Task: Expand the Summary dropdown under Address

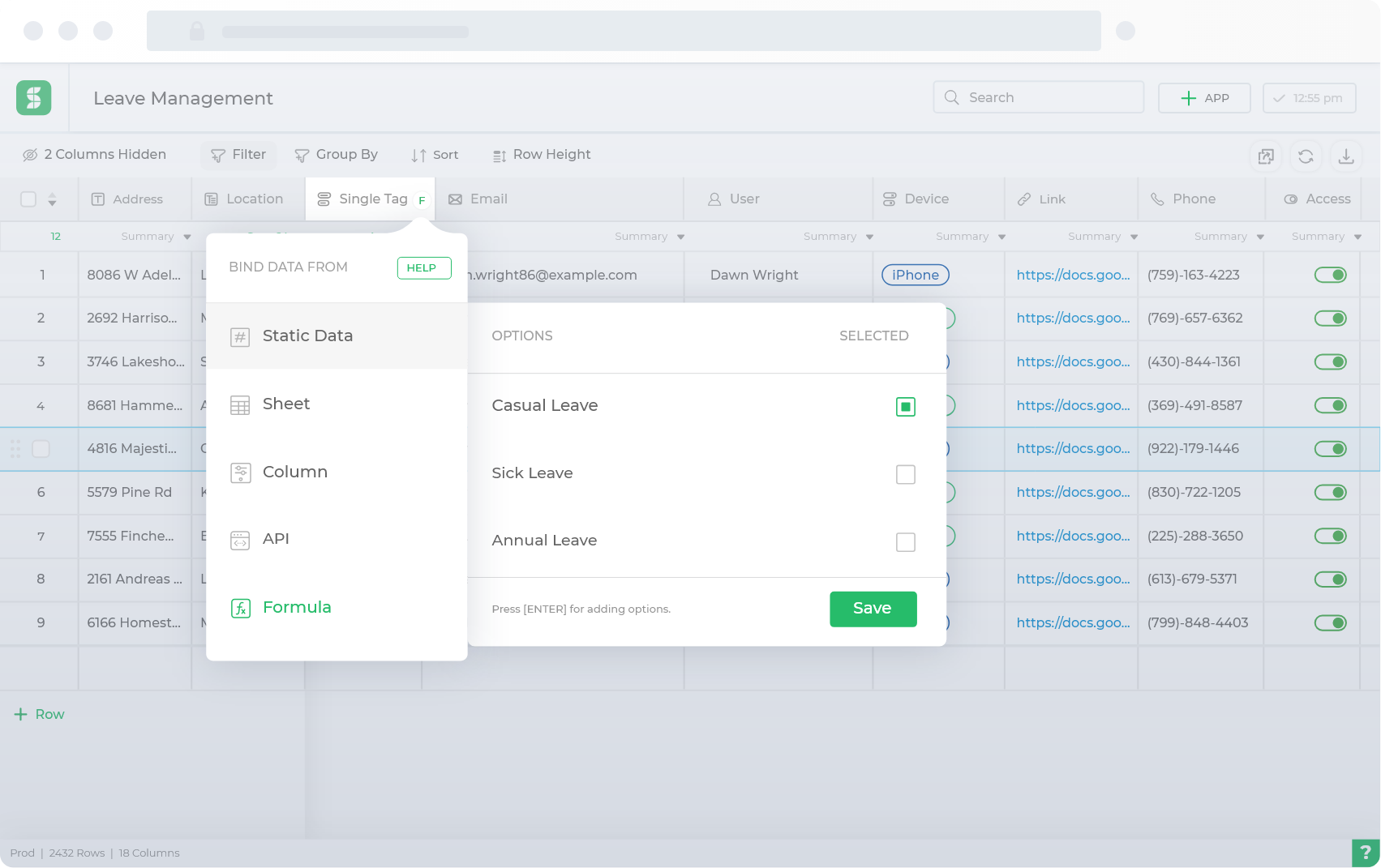Action: coord(156,237)
